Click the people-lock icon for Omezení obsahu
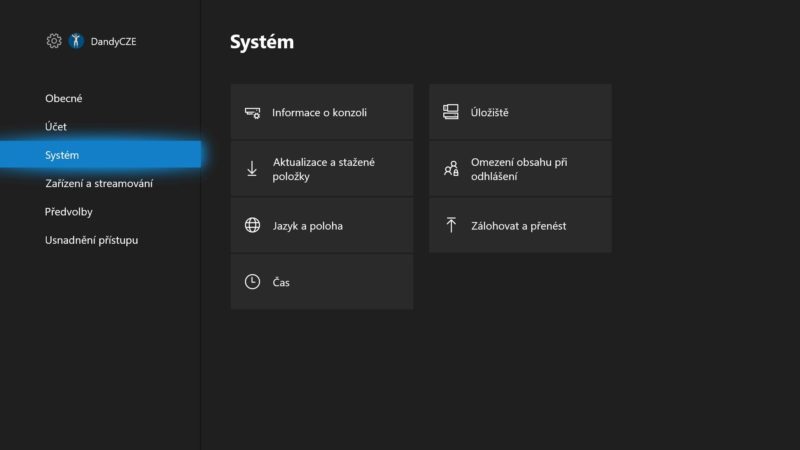 point(451,168)
